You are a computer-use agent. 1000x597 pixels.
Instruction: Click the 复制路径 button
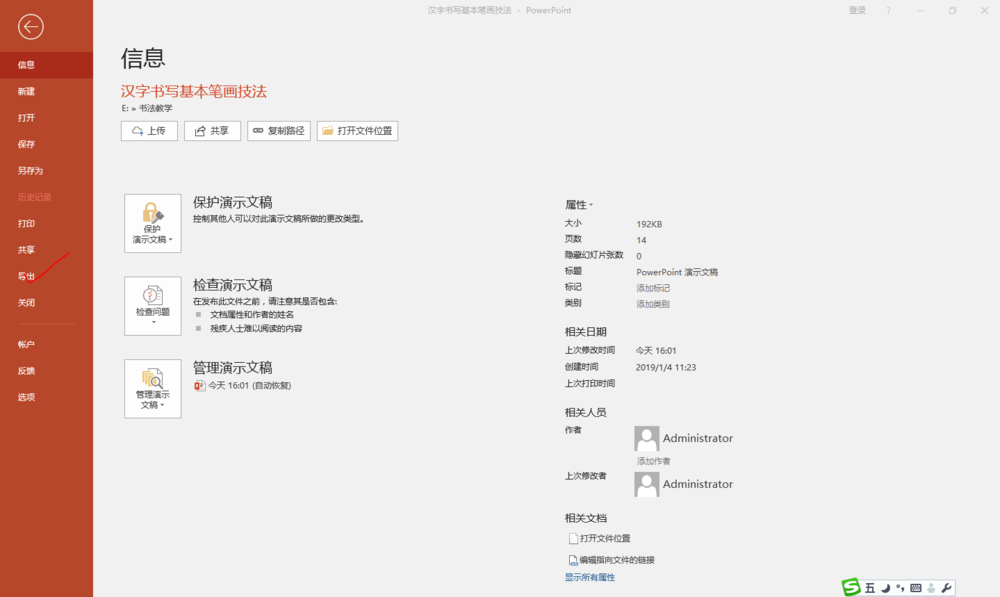coord(279,131)
